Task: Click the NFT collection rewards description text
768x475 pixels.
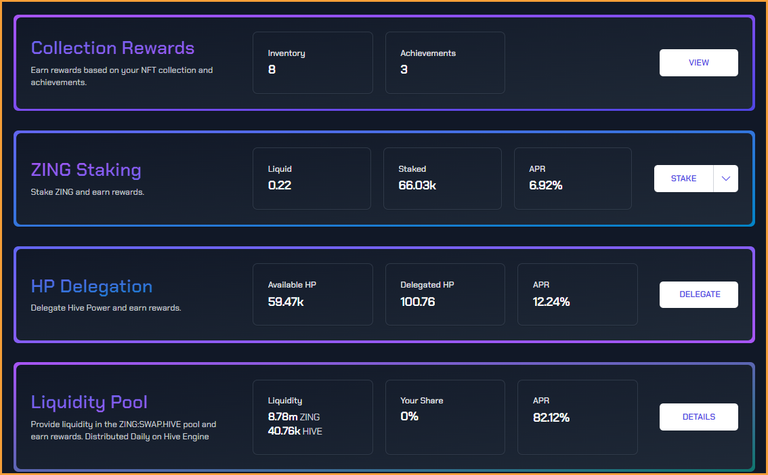Action: pos(121,76)
